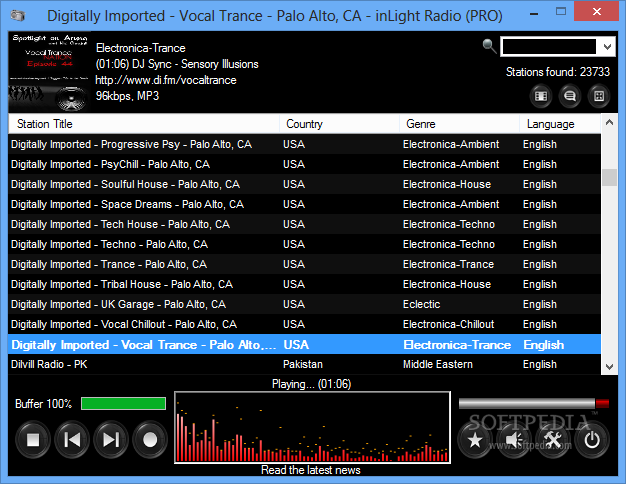Click the magnifying glass search icon
This screenshot has height=484, width=626.
(x=489, y=46)
